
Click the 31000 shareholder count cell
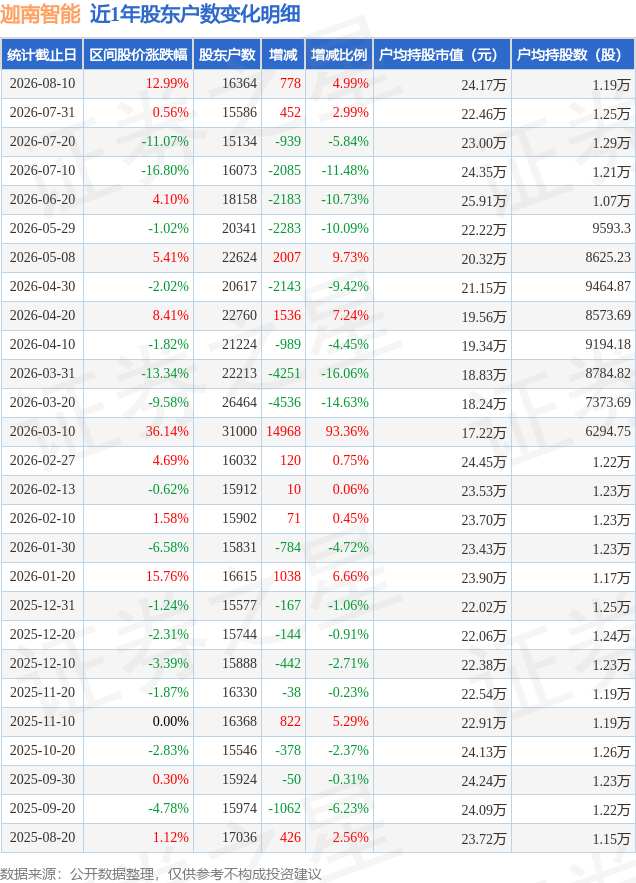pos(239,432)
